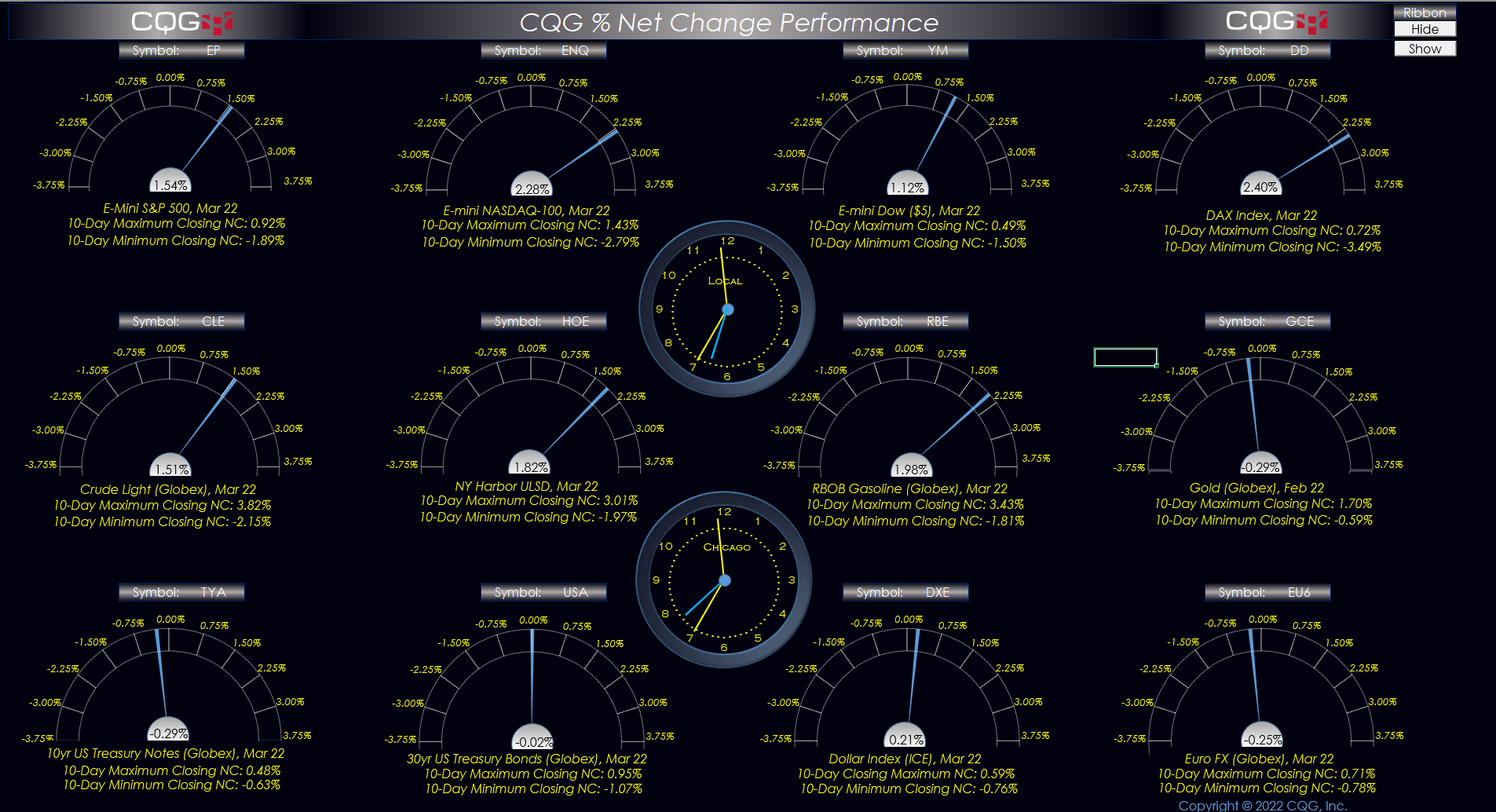Image resolution: width=1496 pixels, height=812 pixels.
Task: Click the E-mini NASDAQ-100, Mar 22 label
Action: (526, 210)
